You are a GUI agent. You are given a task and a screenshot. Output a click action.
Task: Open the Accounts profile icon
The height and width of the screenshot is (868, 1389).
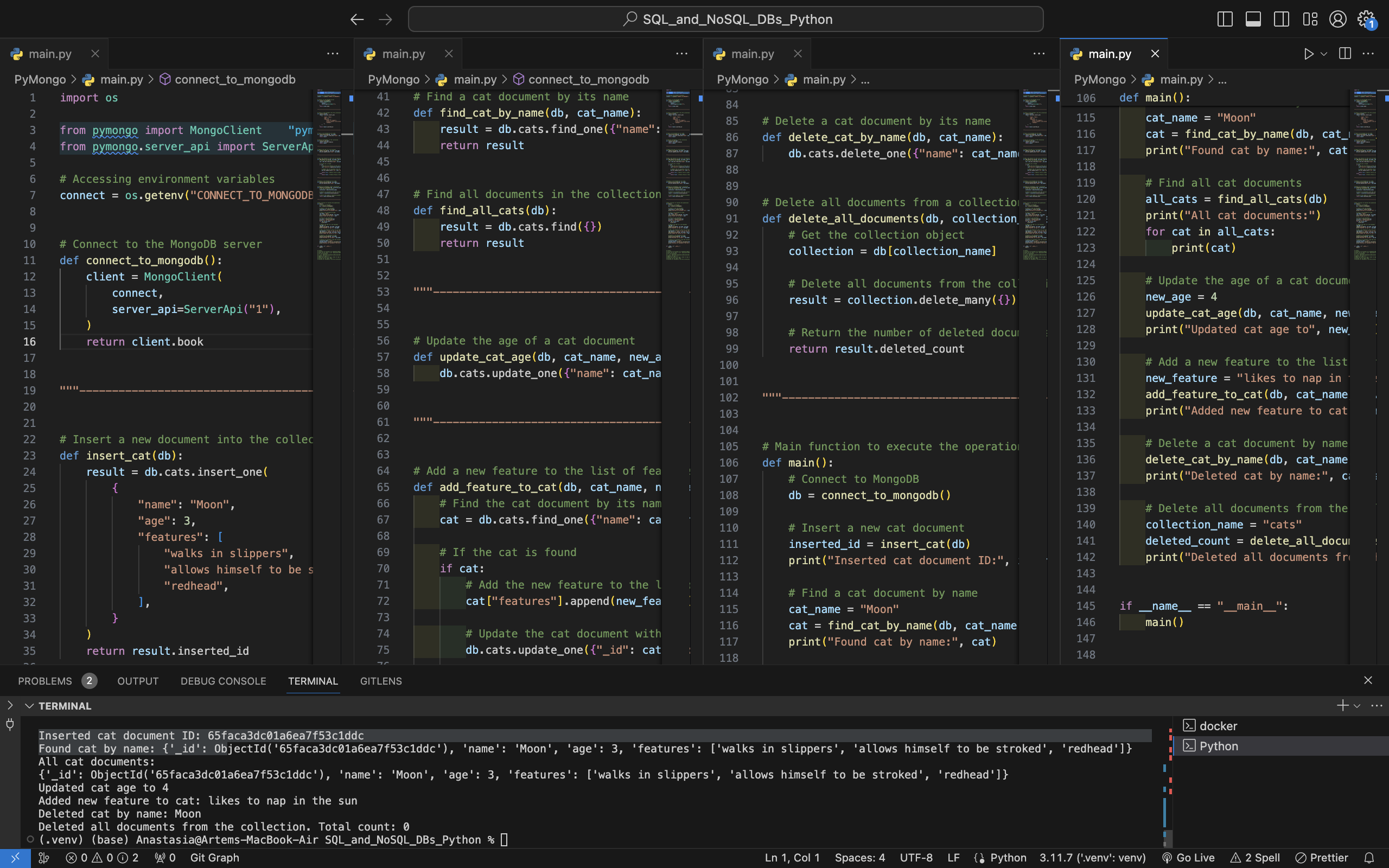click(1337, 20)
